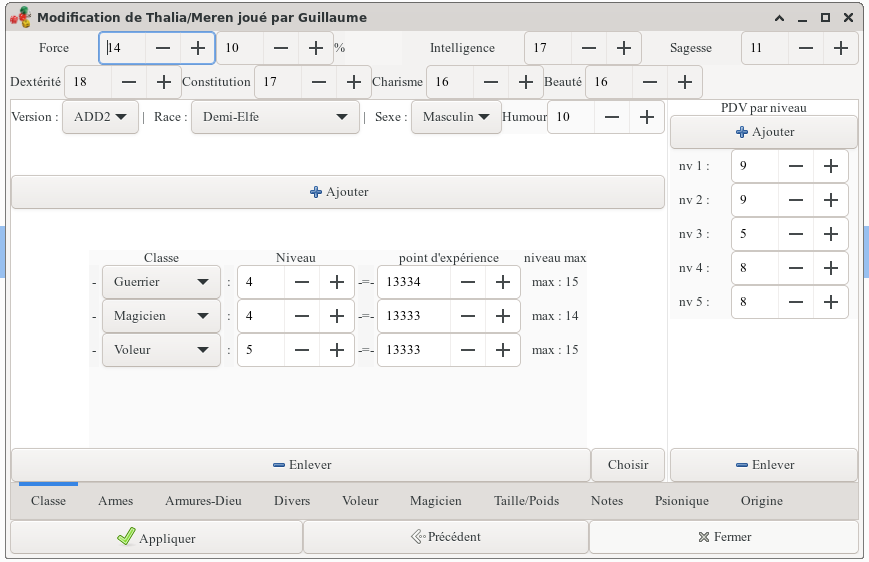The height and width of the screenshot is (562, 869).
Task: Increase the Force value with plus
Action: point(198,48)
